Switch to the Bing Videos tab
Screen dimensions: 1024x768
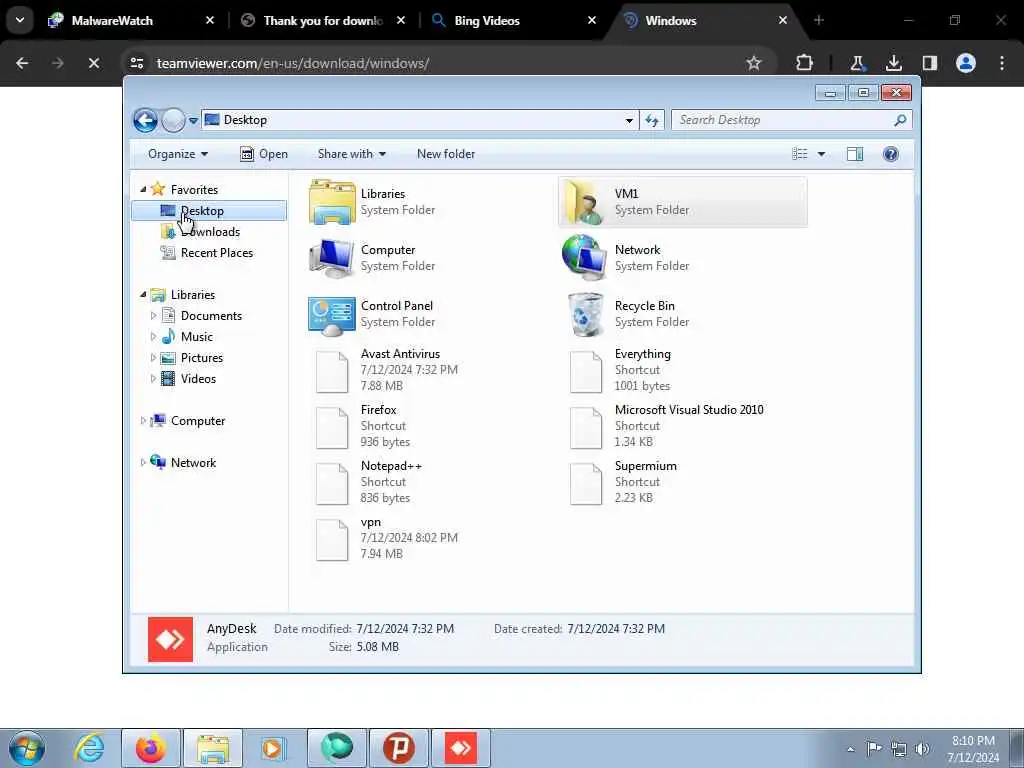click(x=514, y=21)
